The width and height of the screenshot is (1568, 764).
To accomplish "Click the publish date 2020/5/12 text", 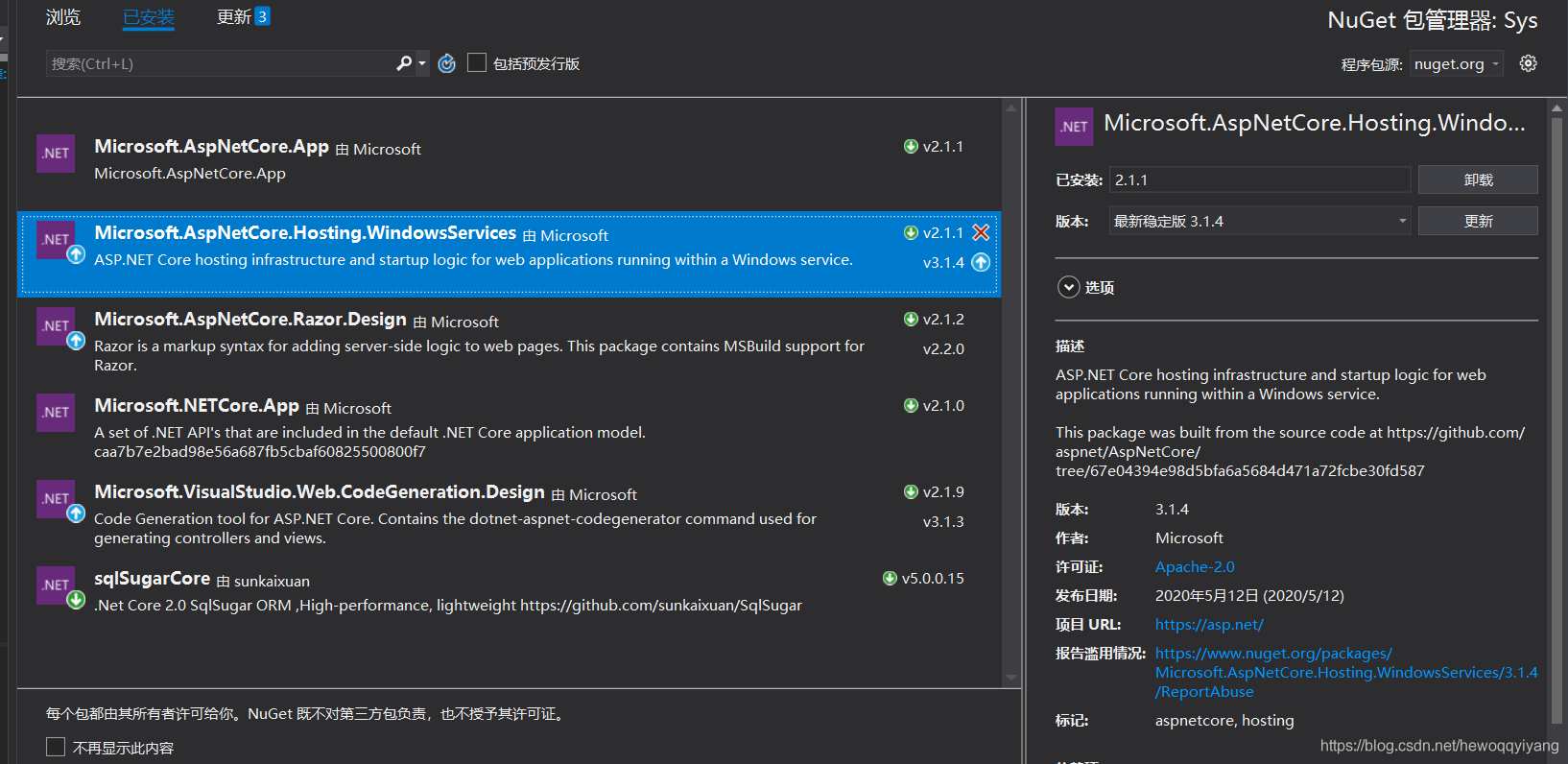I will [x=1249, y=595].
